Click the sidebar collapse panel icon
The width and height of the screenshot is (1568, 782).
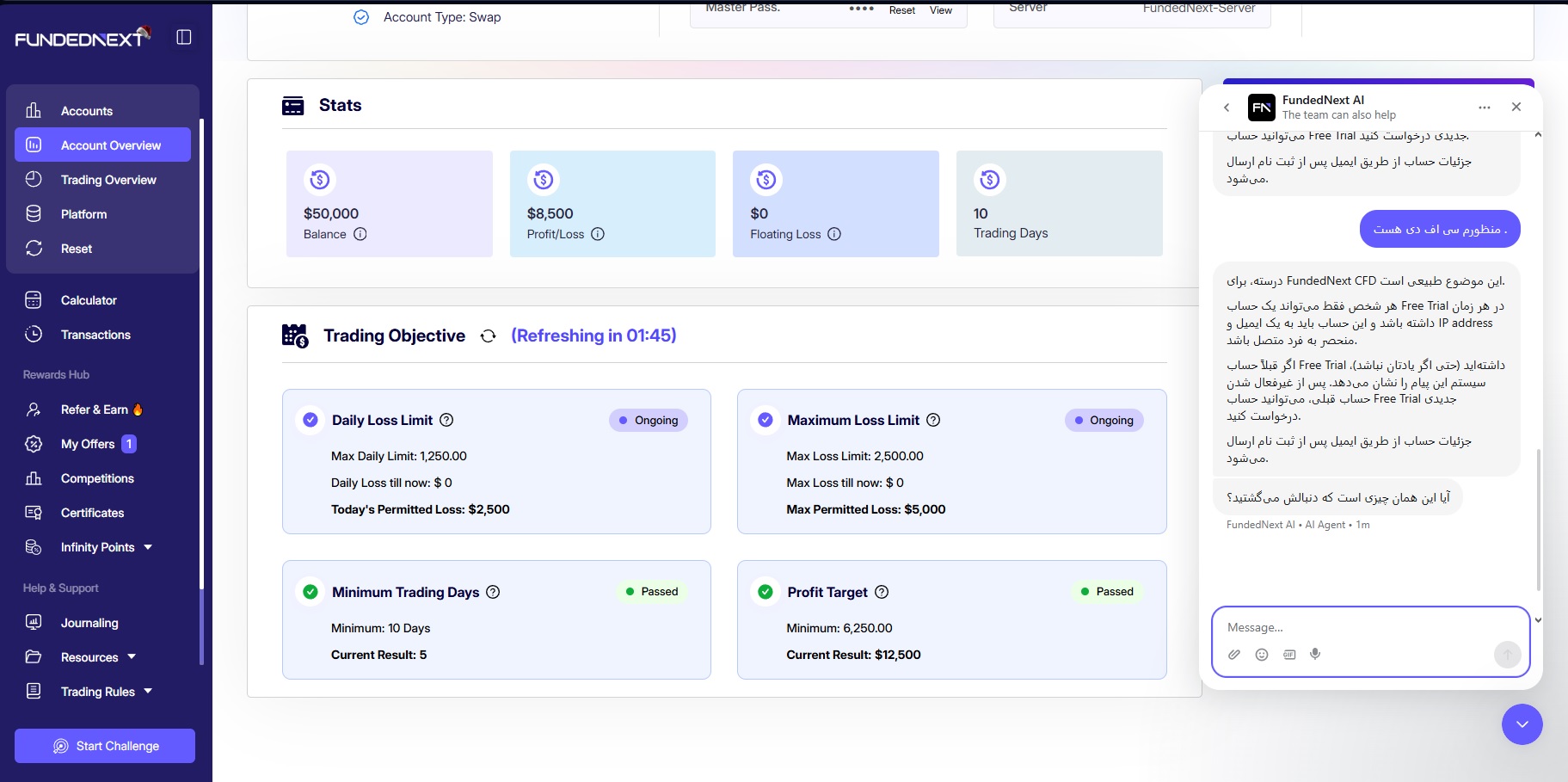[x=183, y=37]
